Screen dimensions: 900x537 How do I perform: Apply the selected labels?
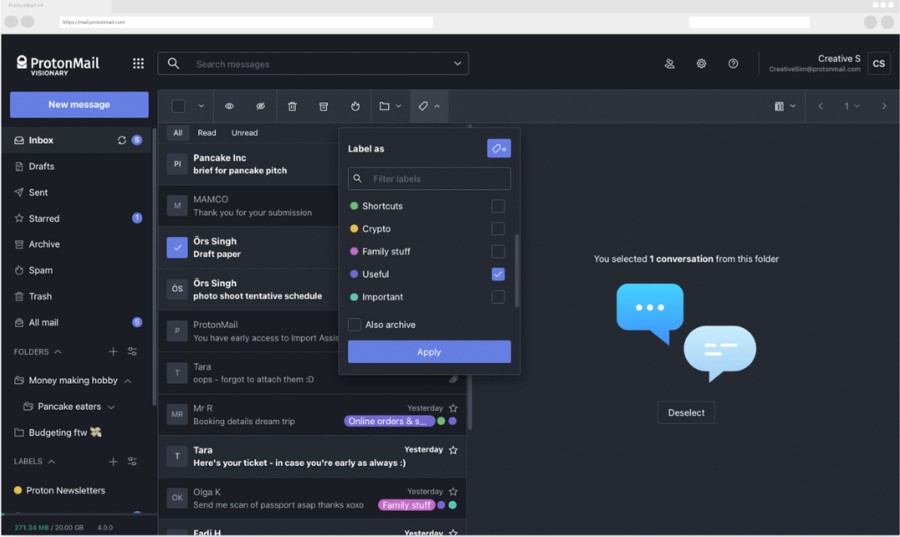(429, 352)
